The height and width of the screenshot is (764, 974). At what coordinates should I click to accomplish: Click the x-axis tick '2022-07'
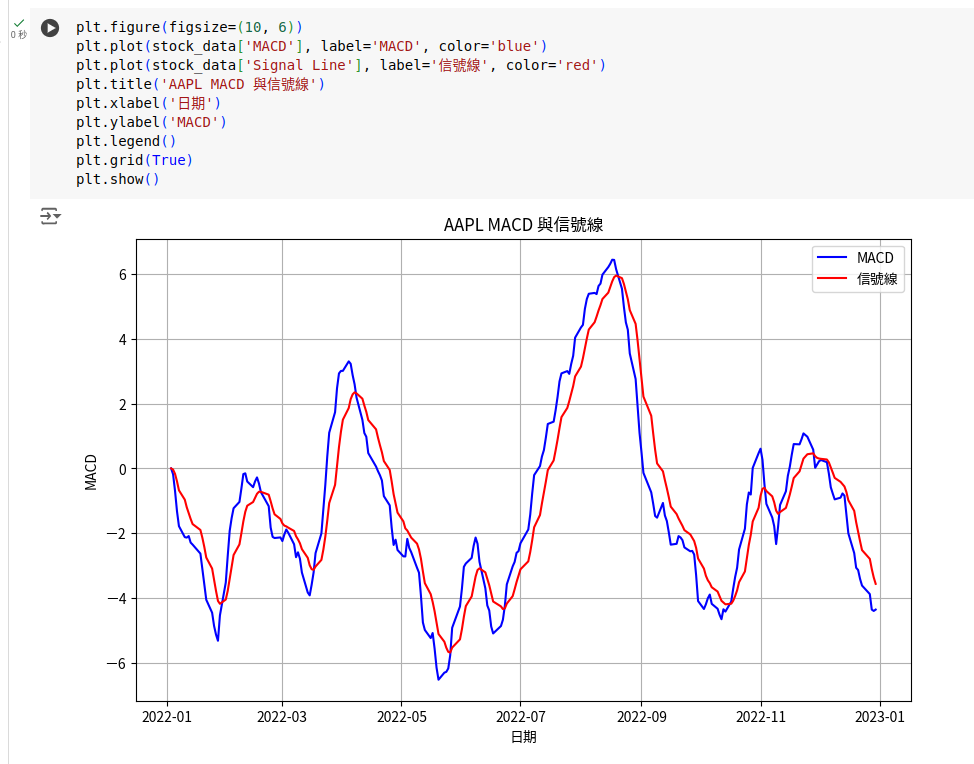[x=521, y=717]
